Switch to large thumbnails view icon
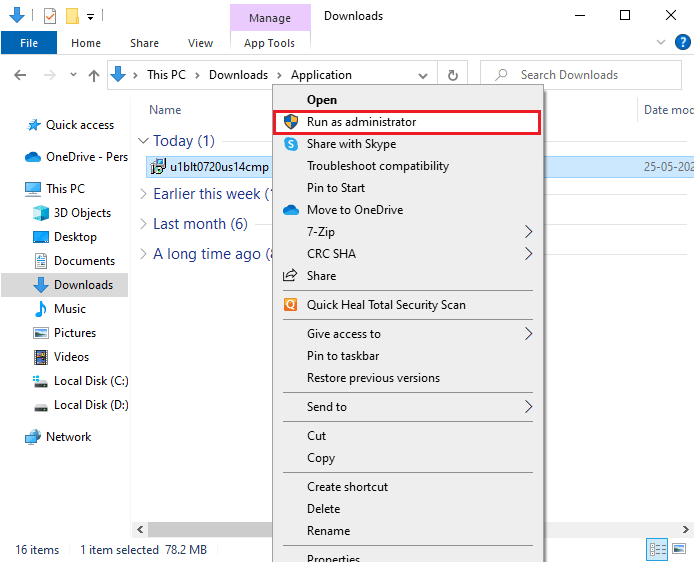The image size is (695, 562). point(679,550)
